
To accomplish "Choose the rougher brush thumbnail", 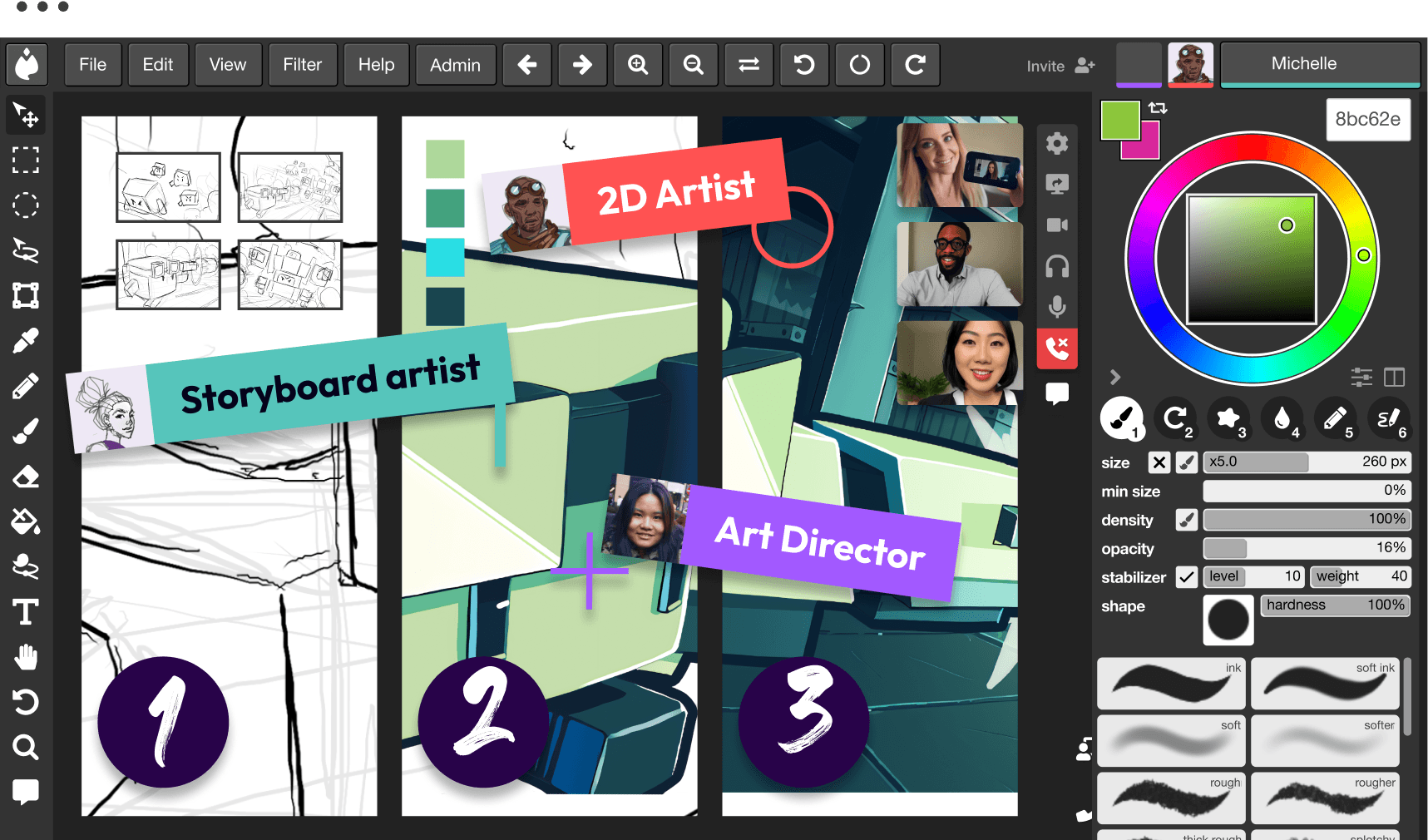I will (x=1324, y=798).
